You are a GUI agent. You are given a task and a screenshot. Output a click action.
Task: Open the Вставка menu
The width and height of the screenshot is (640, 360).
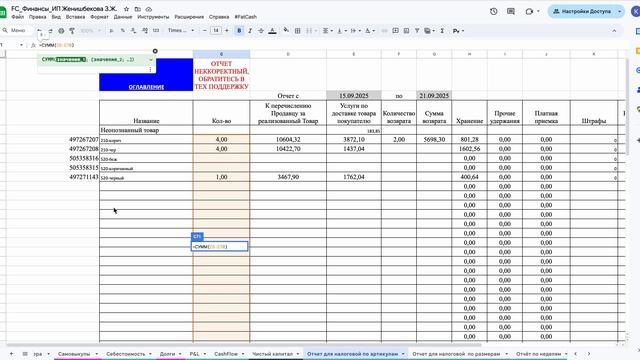76,17
